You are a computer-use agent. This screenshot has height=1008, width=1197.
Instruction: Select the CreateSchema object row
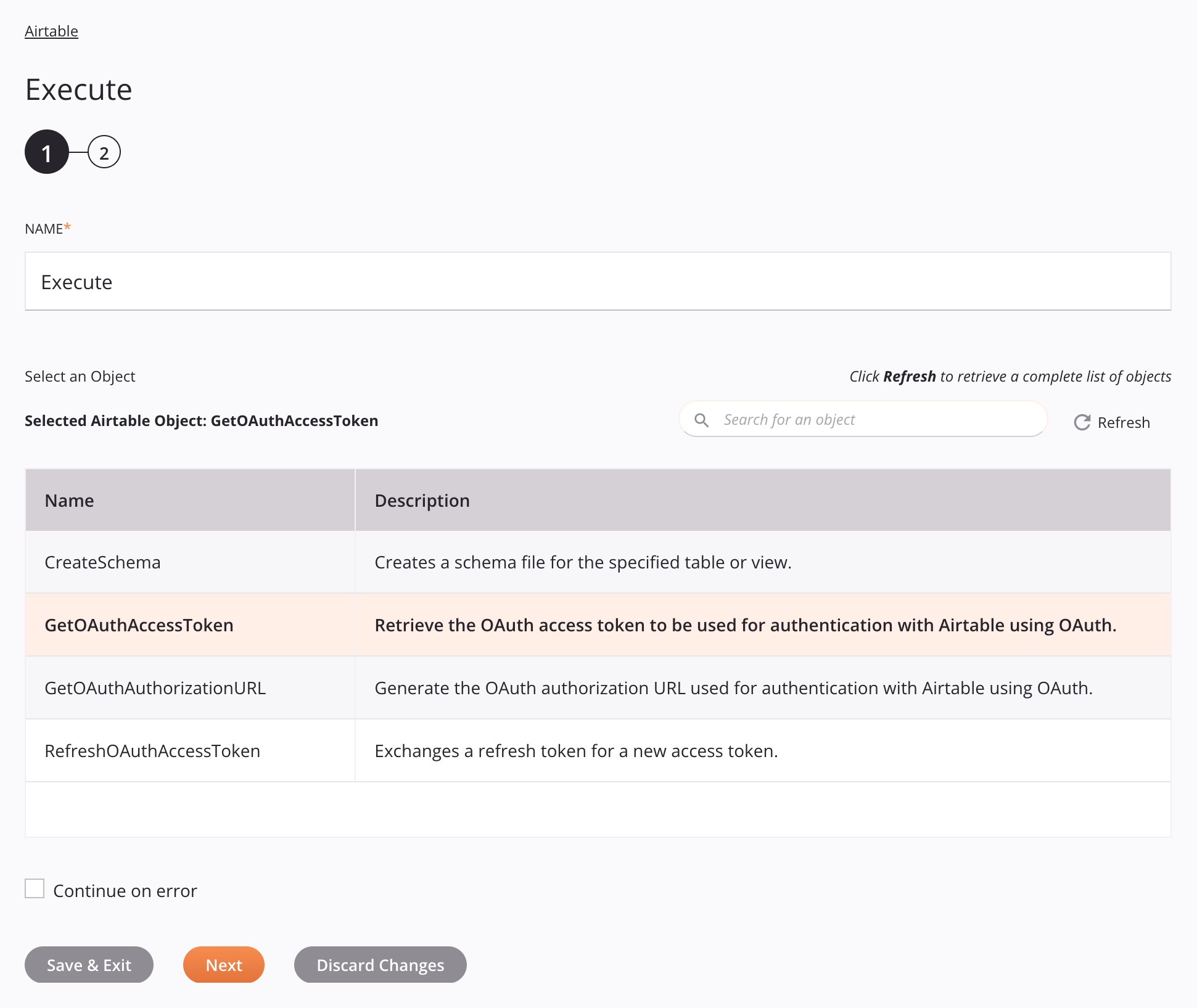click(598, 562)
